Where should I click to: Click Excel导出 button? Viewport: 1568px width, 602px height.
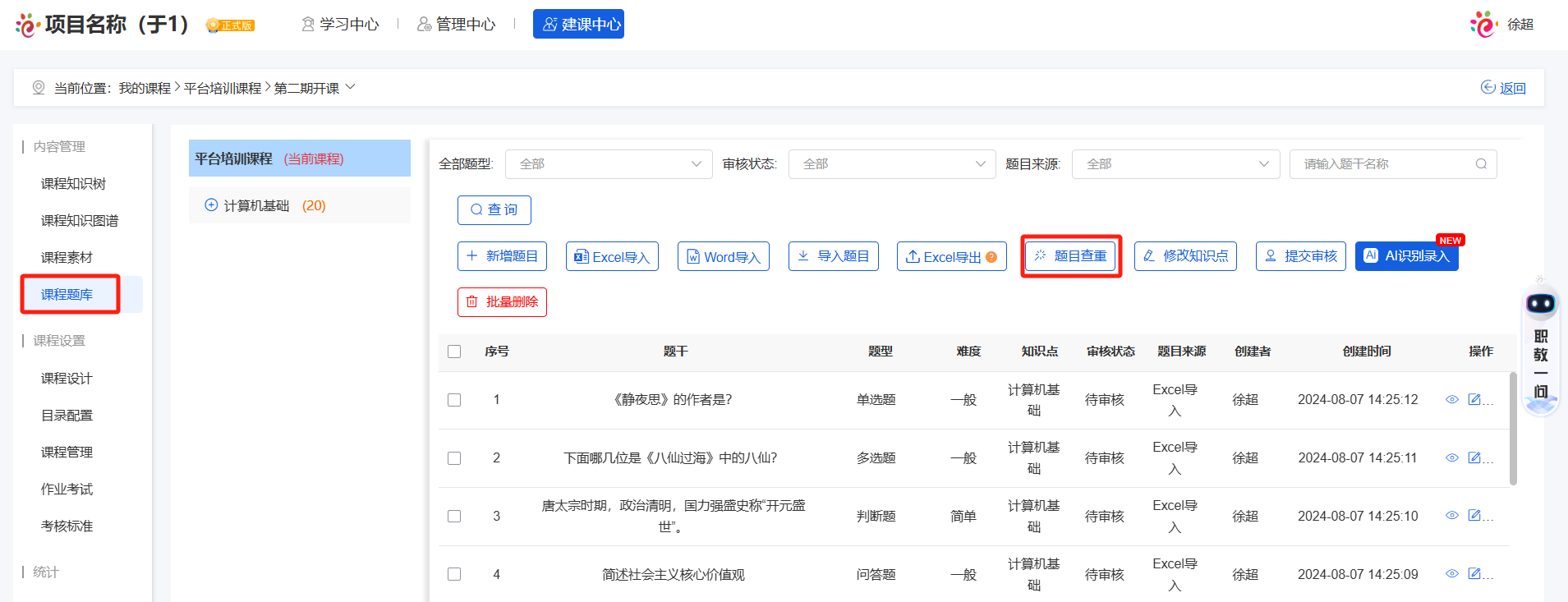[952, 256]
